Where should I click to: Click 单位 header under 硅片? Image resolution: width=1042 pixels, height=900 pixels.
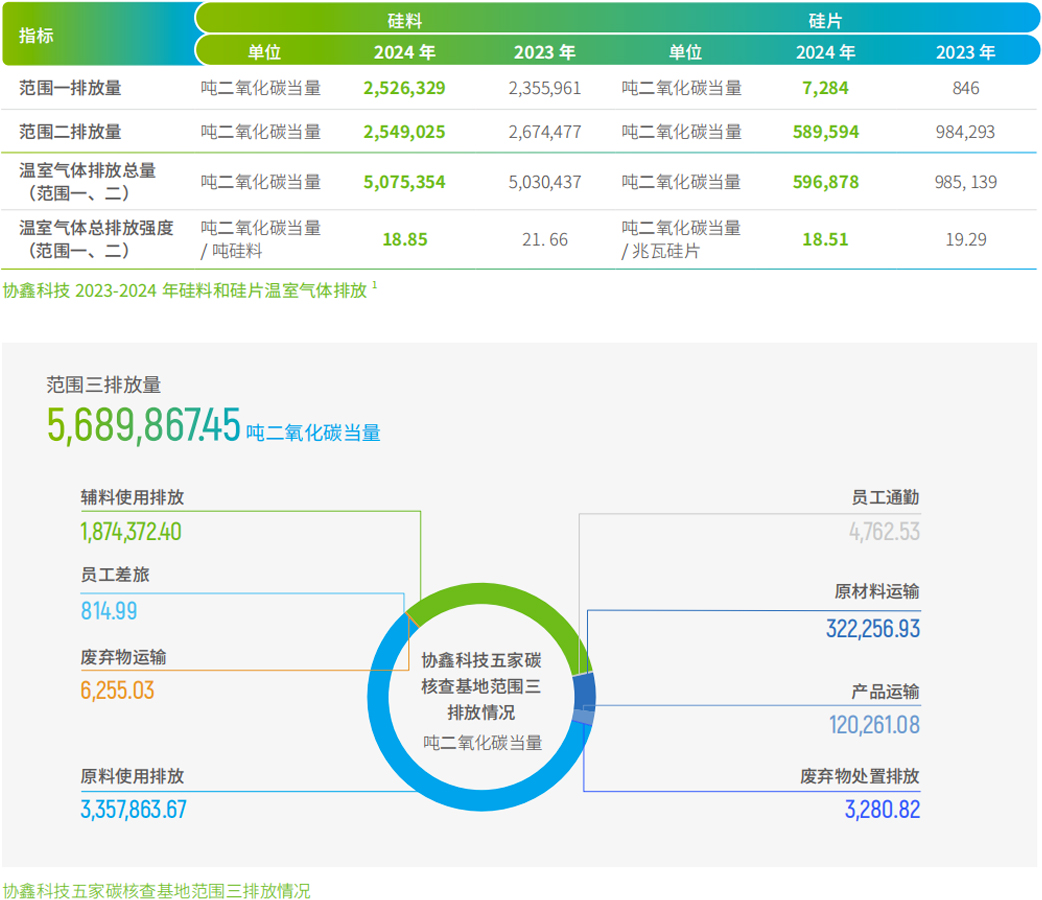pos(685,52)
